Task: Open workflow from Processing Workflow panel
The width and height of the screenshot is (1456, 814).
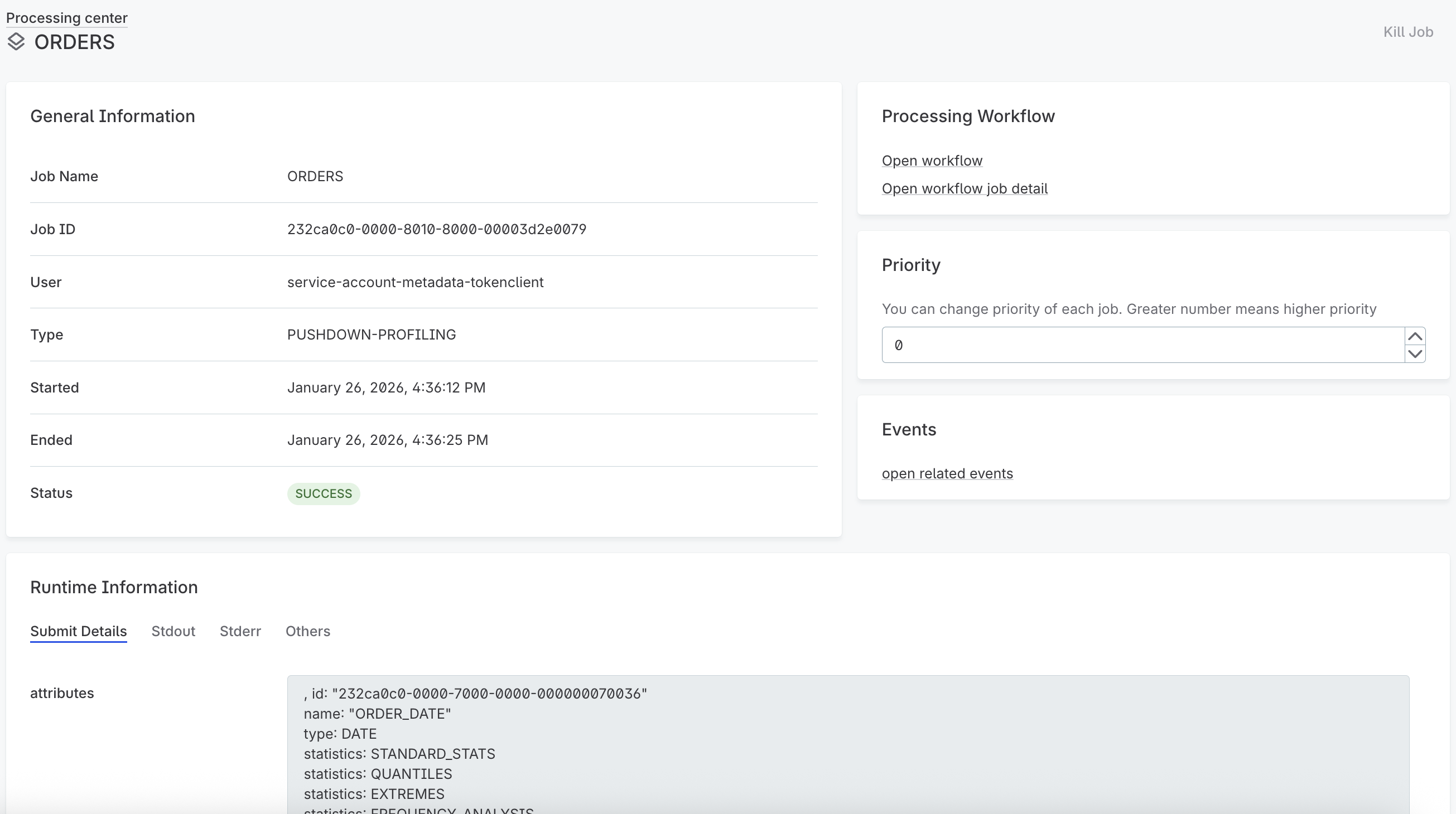Action: [932, 161]
